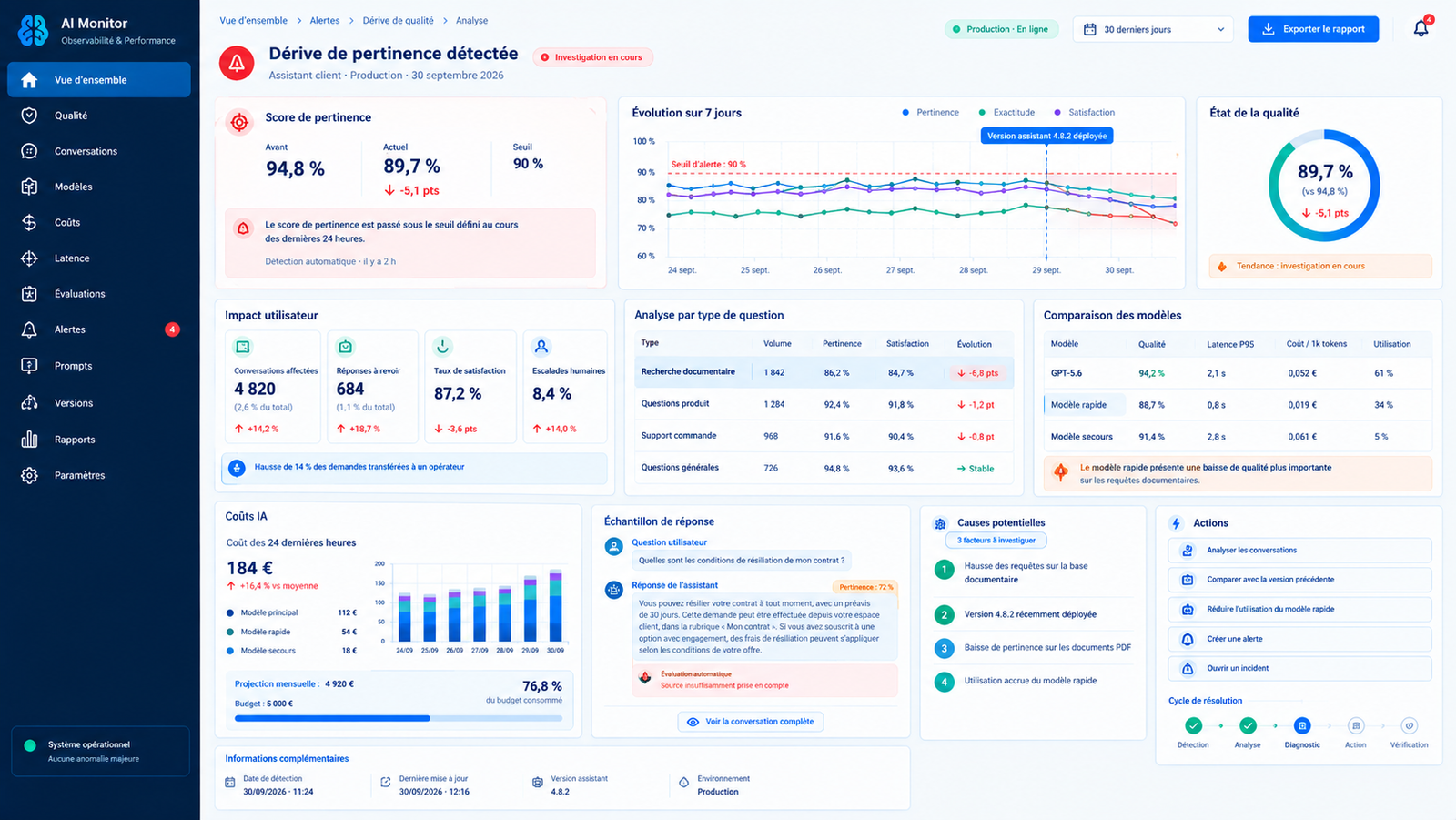Click the Action step icon in cycle
Screen dimensions: 1456x820
point(1356,725)
